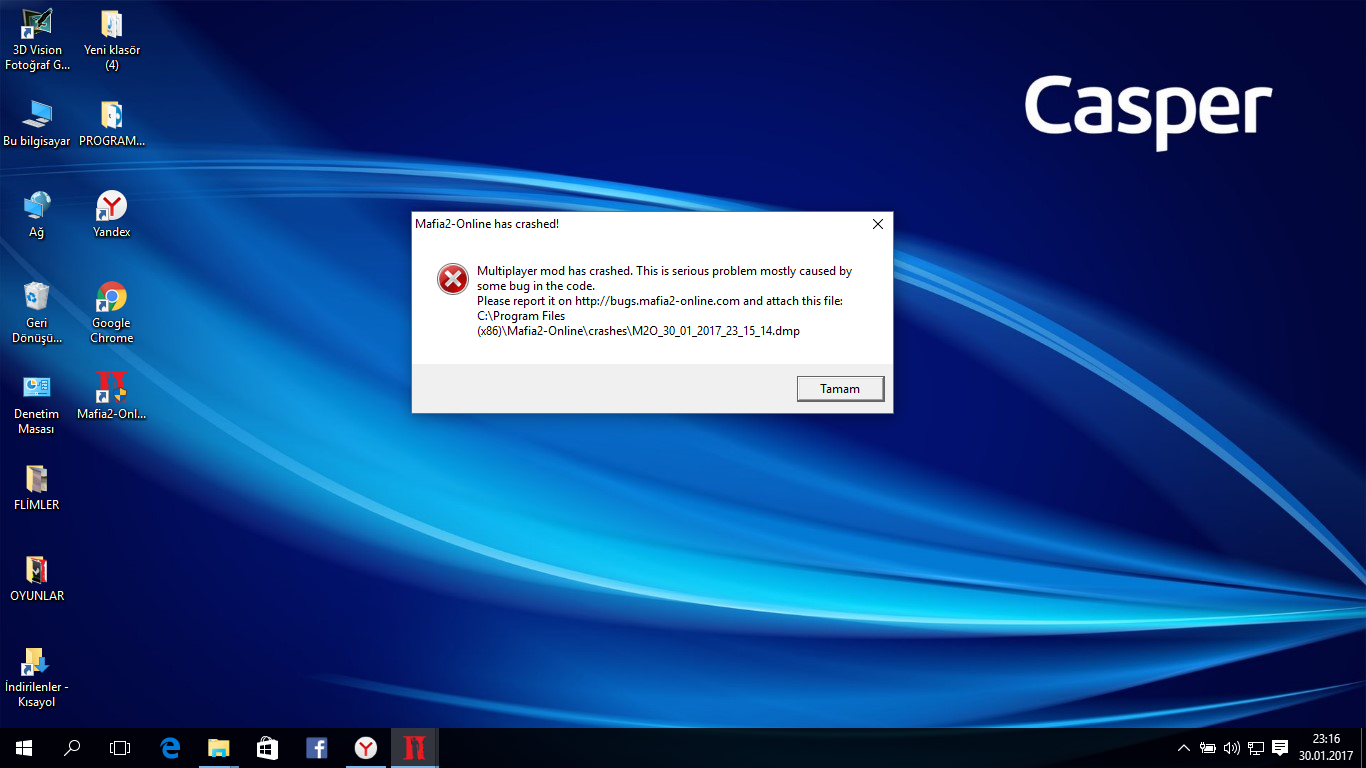Switch to Mafia2-Online taskbar item
Image resolution: width=1366 pixels, height=768 pixels.
pos(415,748)
